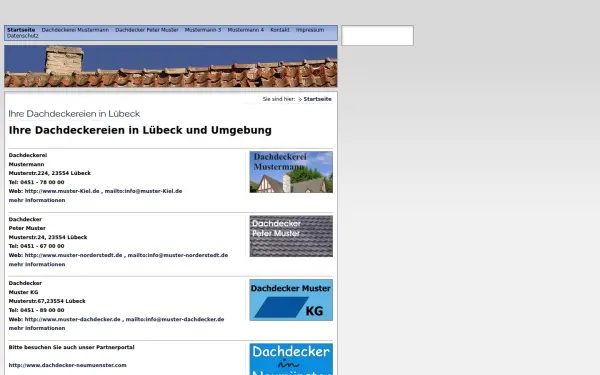Click mehr Informationen under Muster KG
This screenshot has height=375, width=600.
pos(37,328)
